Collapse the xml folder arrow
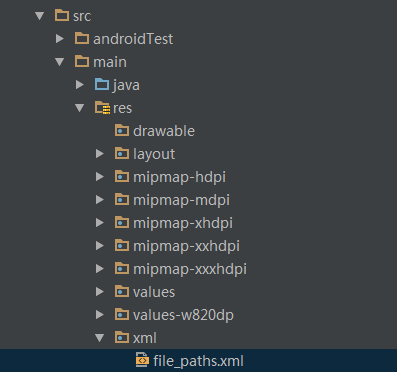The height and width of the screenshot is (372, 397). [100, 338]
